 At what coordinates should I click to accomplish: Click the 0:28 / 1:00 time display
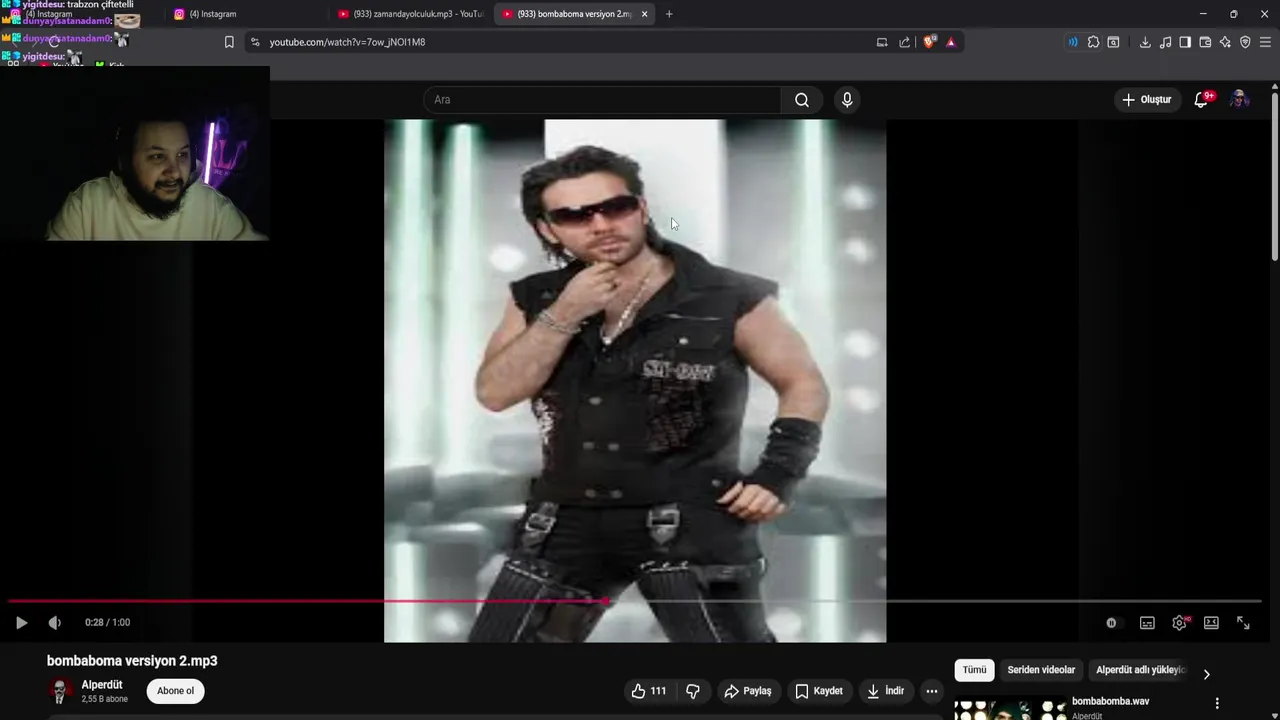(x=107, y=622)
